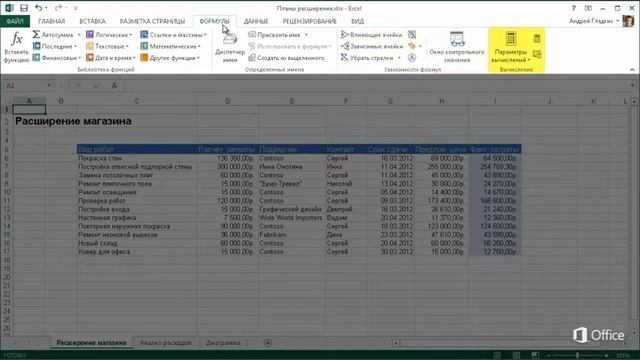Expand the error checking dropdown arrow

[x=420, y=46]
